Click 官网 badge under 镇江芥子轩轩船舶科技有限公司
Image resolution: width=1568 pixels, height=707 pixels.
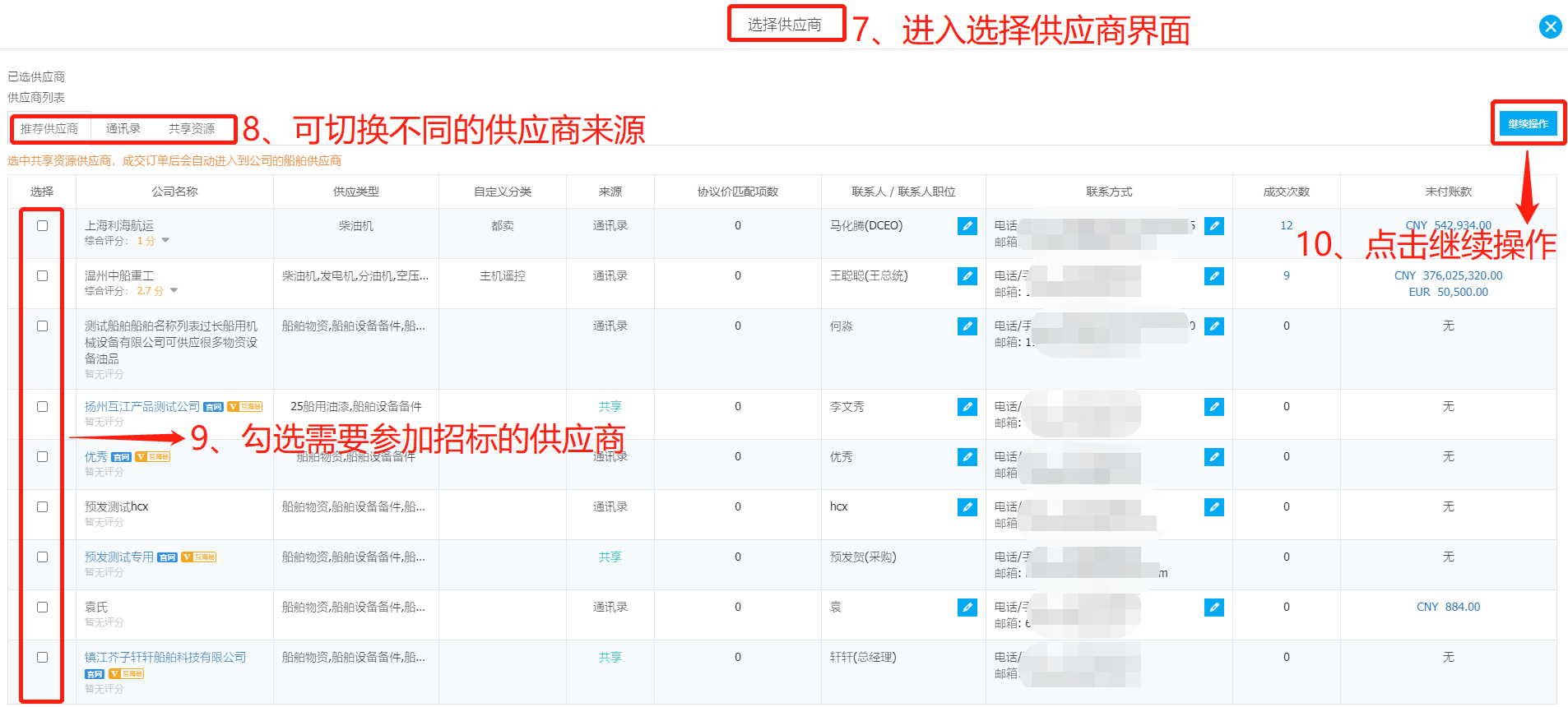pyautogui.click(x=95, y=674)
